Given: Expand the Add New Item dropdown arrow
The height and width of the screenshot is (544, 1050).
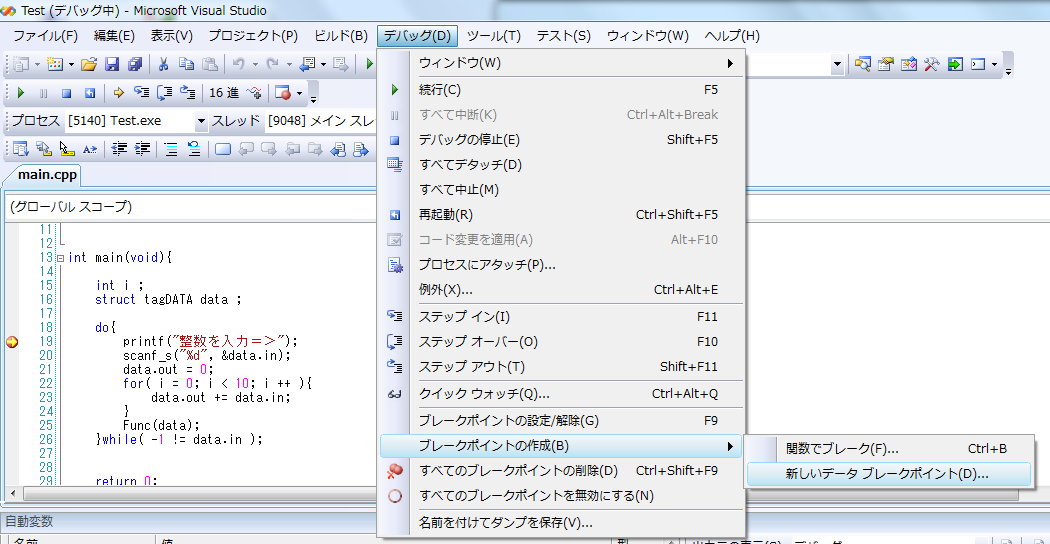Looking at the screenshot, I should coord(72,64).
